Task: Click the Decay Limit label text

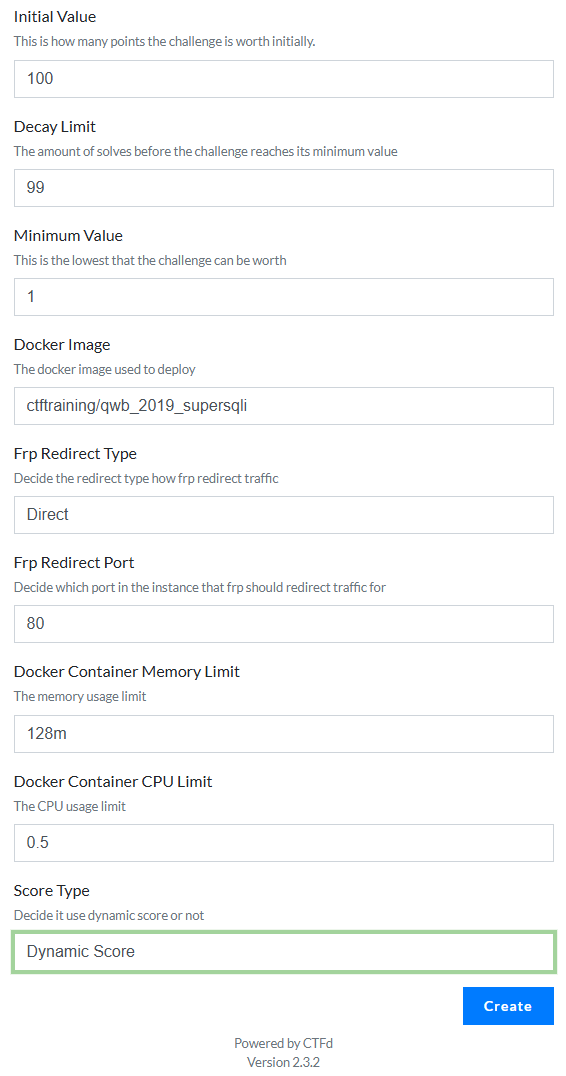Action: (55, 126)
